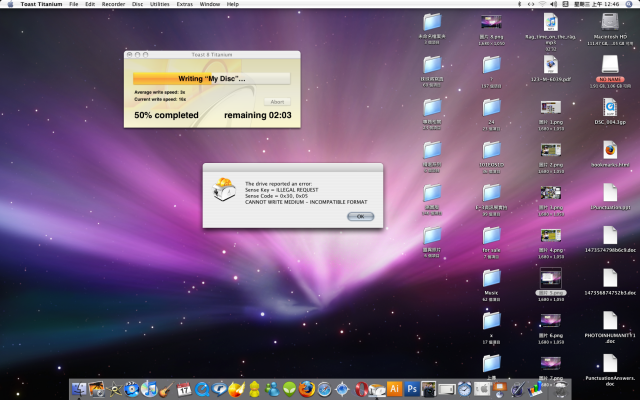Click the menu bar clock showing 12:46
640x400 pixels.
[x=597, y=4]
